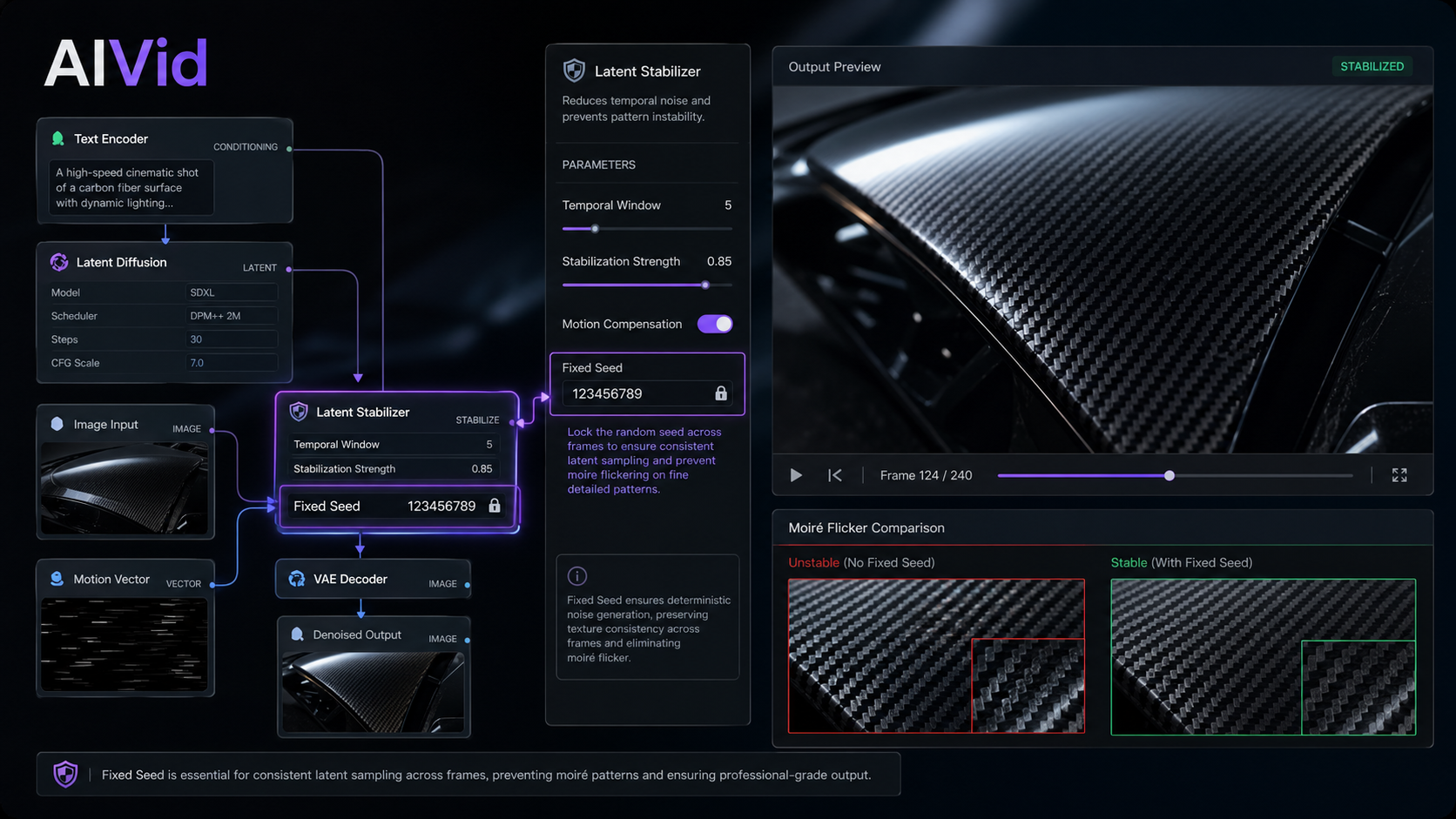Click the Denoised Output node icon
Viewport: 1456px width, 819px height.
point(297,634)
